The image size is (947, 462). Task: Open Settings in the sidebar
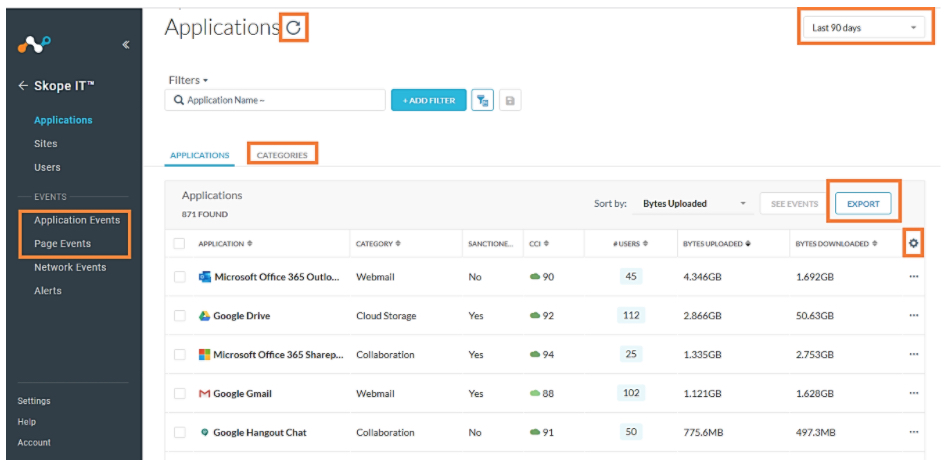click(34, 401)
